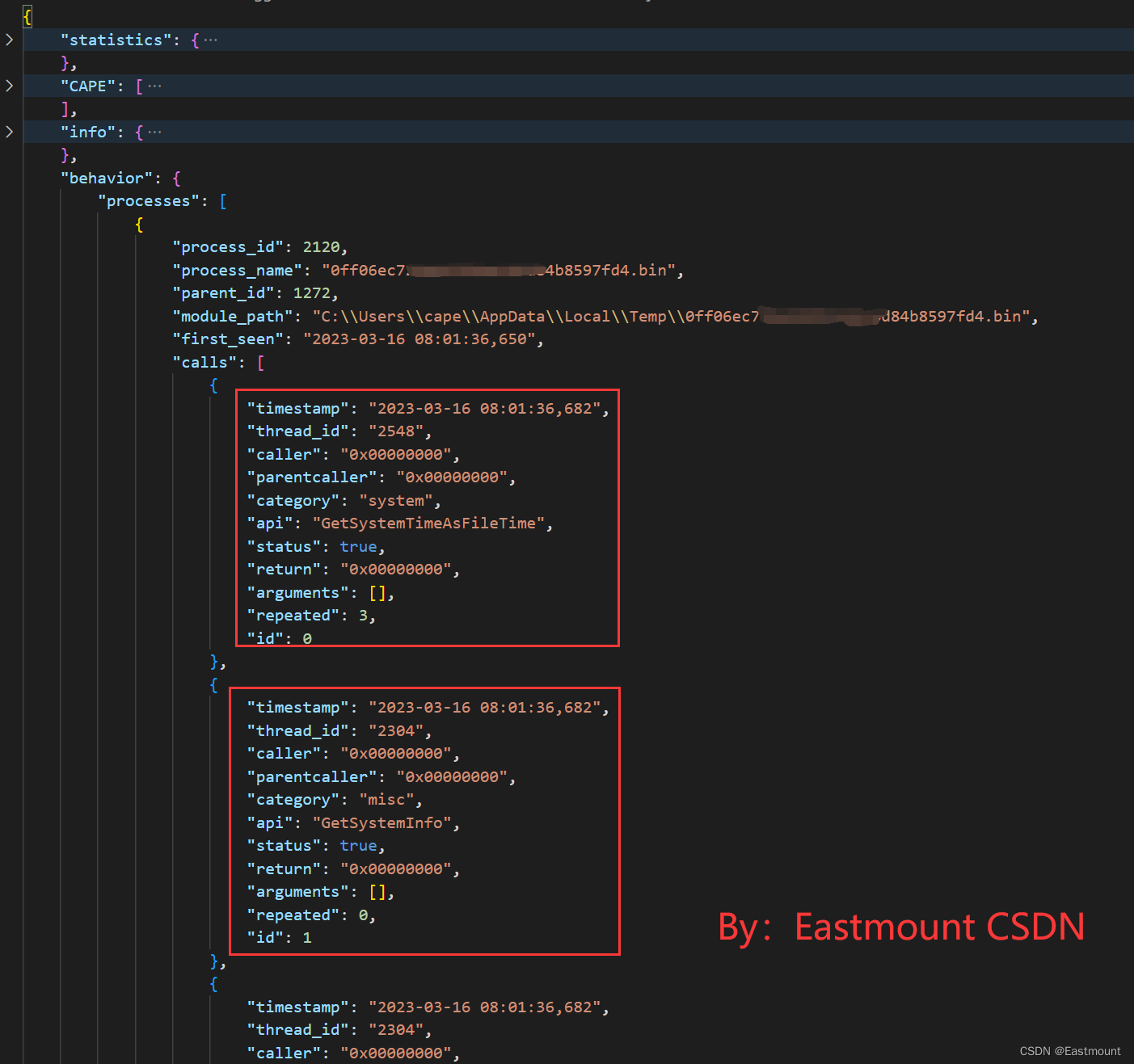Image resolution: width=1134 pixels, height=1064 pixels.
Task: Click the "process_name" key
Action: point(237,270)
